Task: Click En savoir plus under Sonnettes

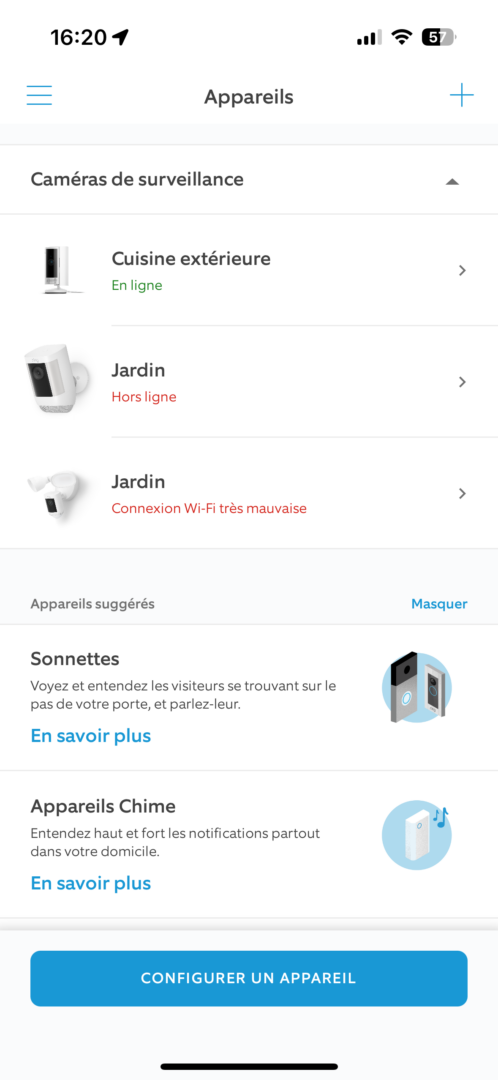Action: tap(91, 736)
